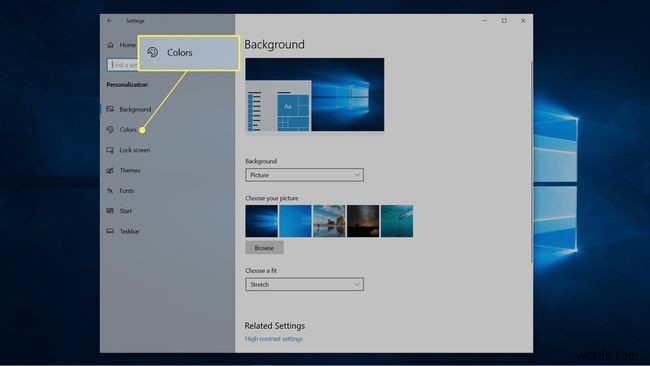Expand the Choose a fit dropdown showing Stretch
Image resolution: width=650 pixels, height=366 pixels.
click(x=304, y=284)
